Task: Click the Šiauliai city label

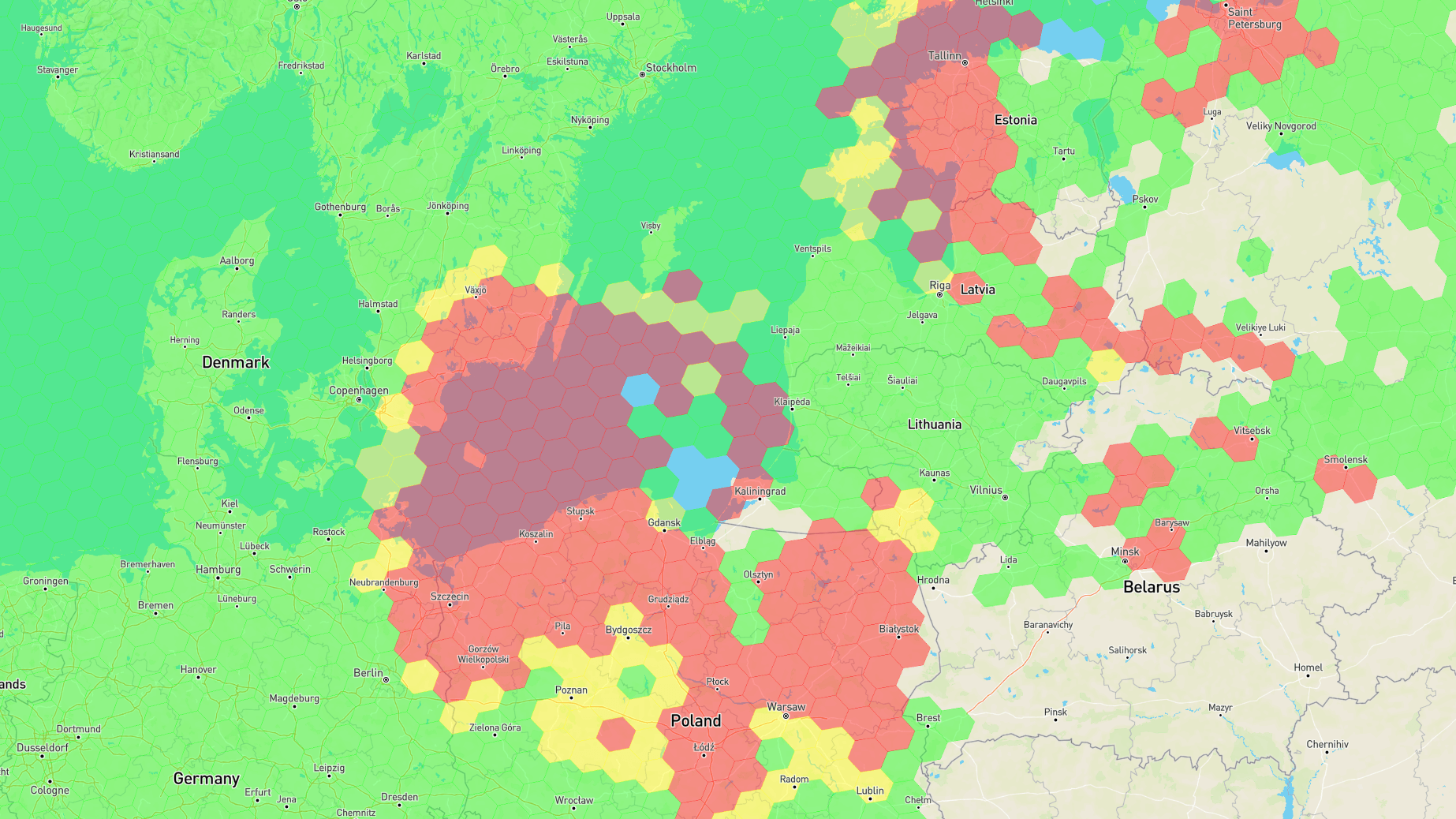Action: (902, 380)
